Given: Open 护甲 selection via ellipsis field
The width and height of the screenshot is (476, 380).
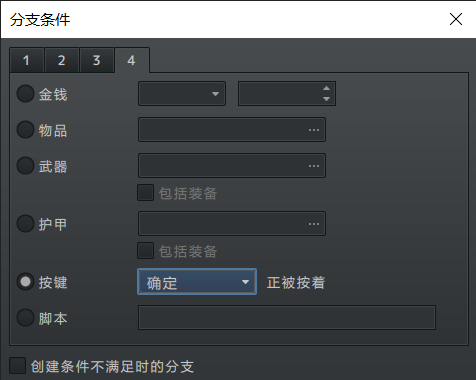Looking at the screenshot, I should pyautogui.click(x=232, y=224).
